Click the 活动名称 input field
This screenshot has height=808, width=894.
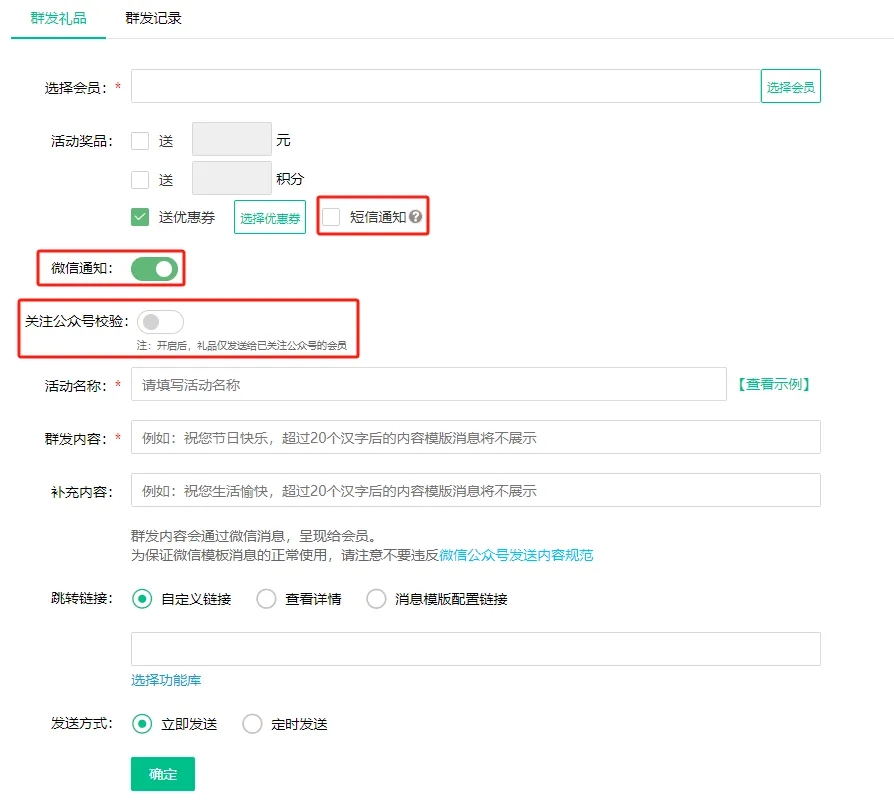tap(428, 384)
